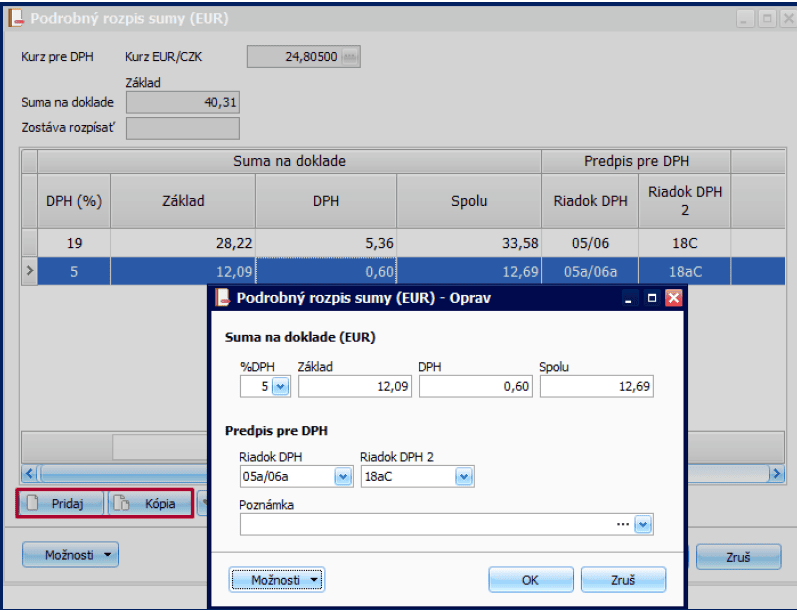Click the selected cell 05a/06a in the table

590,271
